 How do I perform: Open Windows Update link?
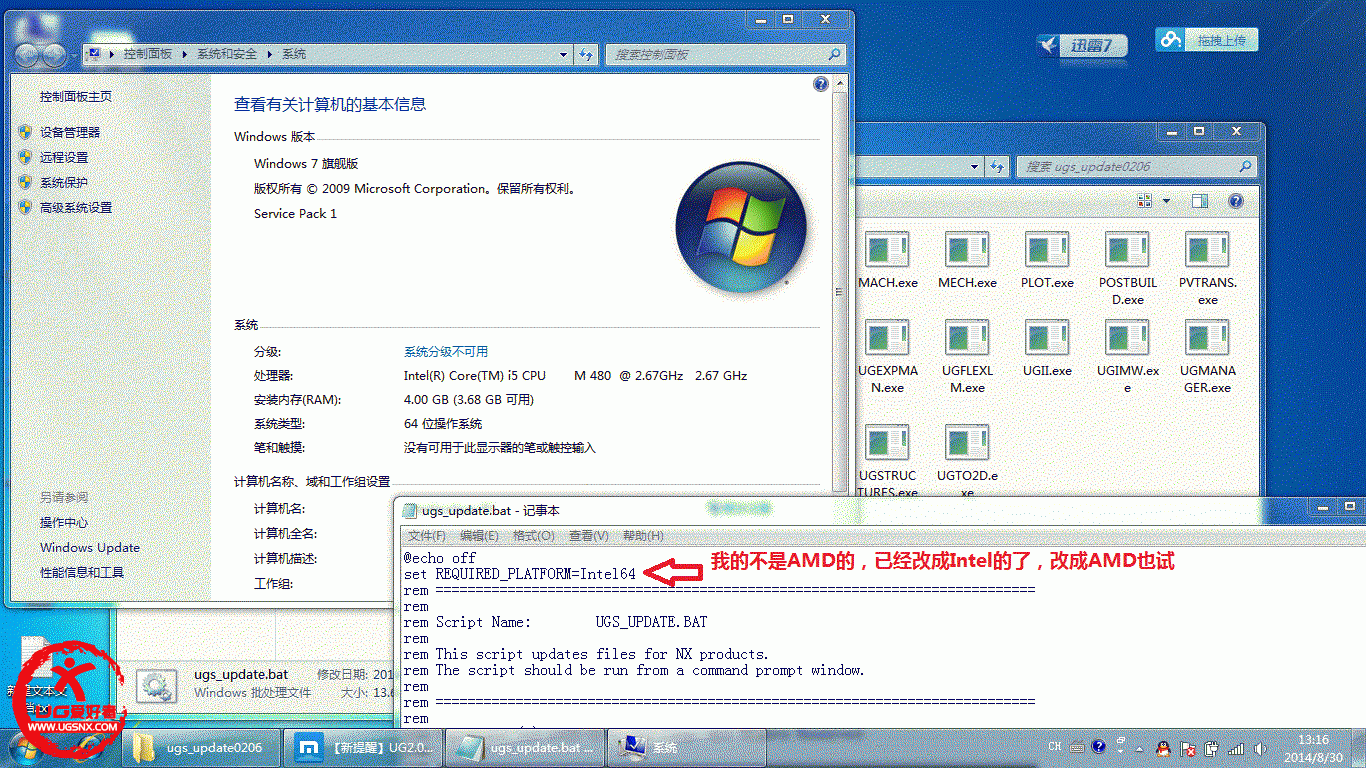[90, 547]
